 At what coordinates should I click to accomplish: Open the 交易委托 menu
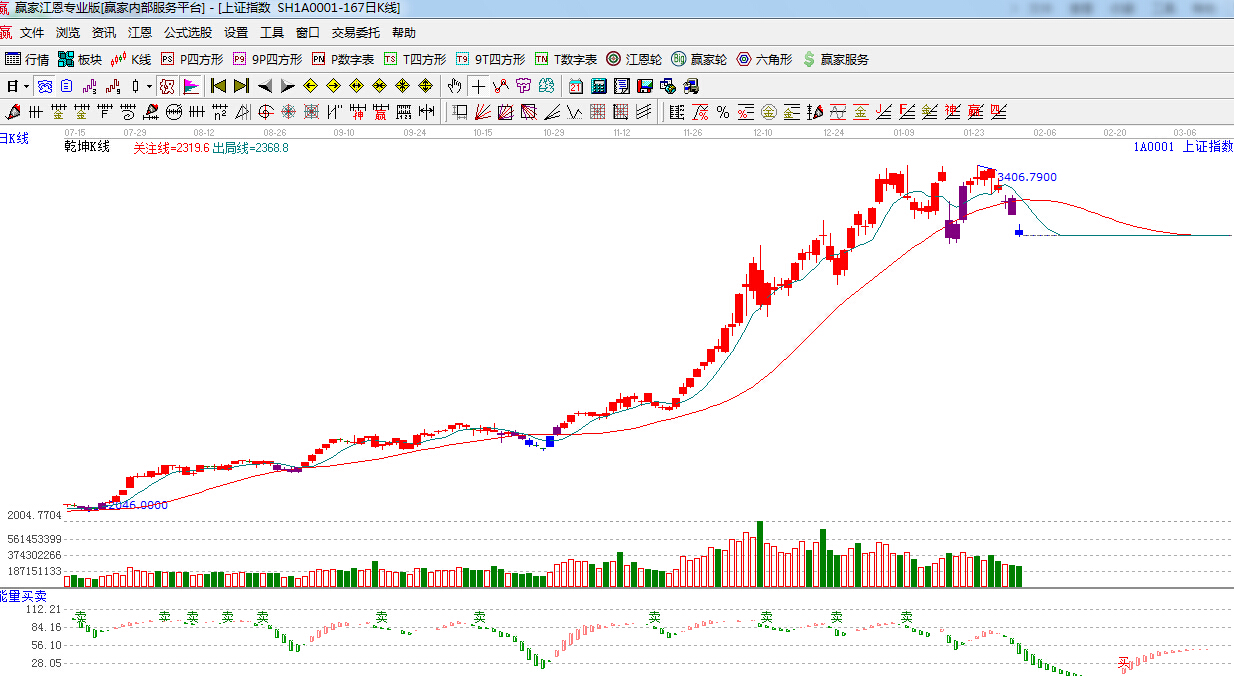(x=356, y=33)
